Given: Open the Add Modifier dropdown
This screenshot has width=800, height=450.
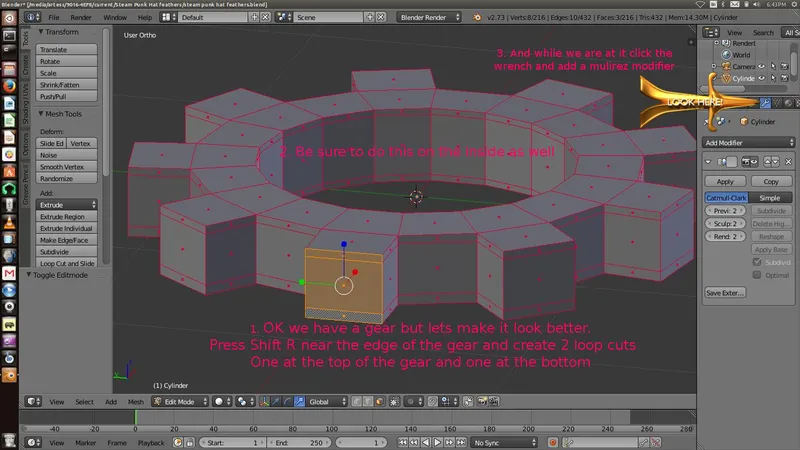Looking at the screenshot, I should [x=750, y=142].
